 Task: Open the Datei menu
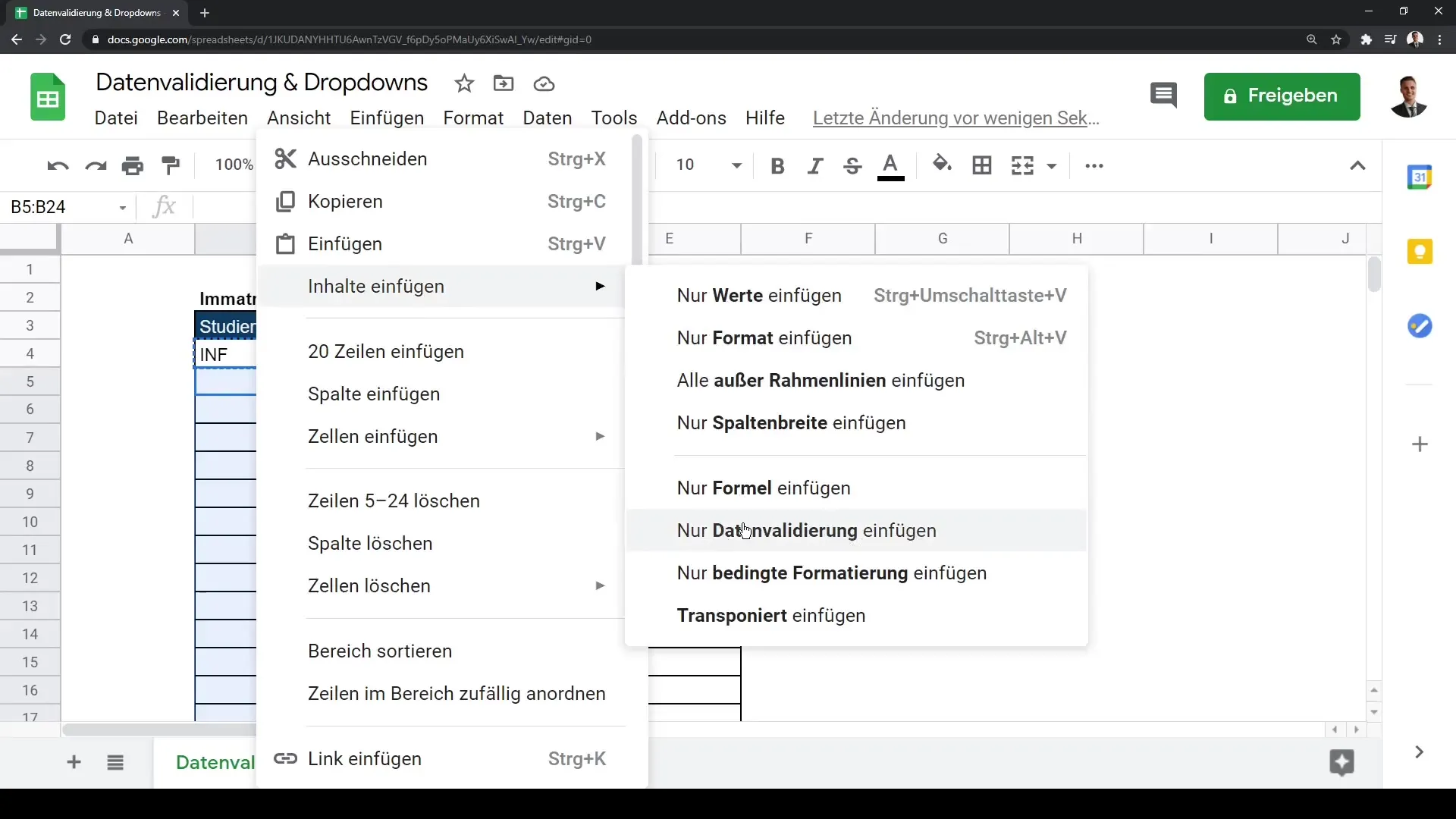click(x=116, y=118)
